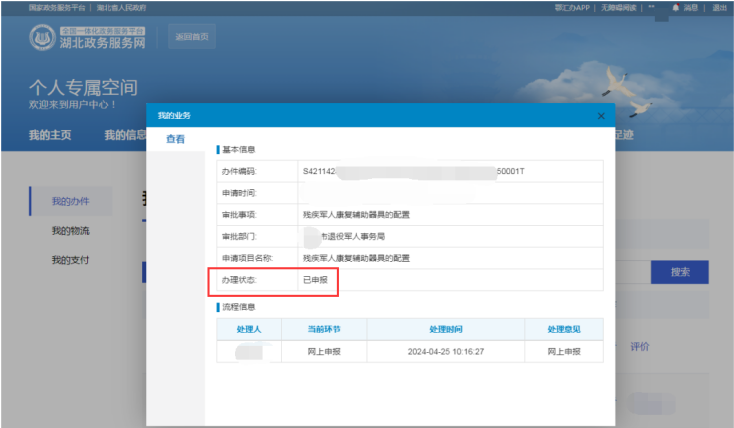Click the 办件编码 number field
The image size is (734, 428).
point(413,172)
